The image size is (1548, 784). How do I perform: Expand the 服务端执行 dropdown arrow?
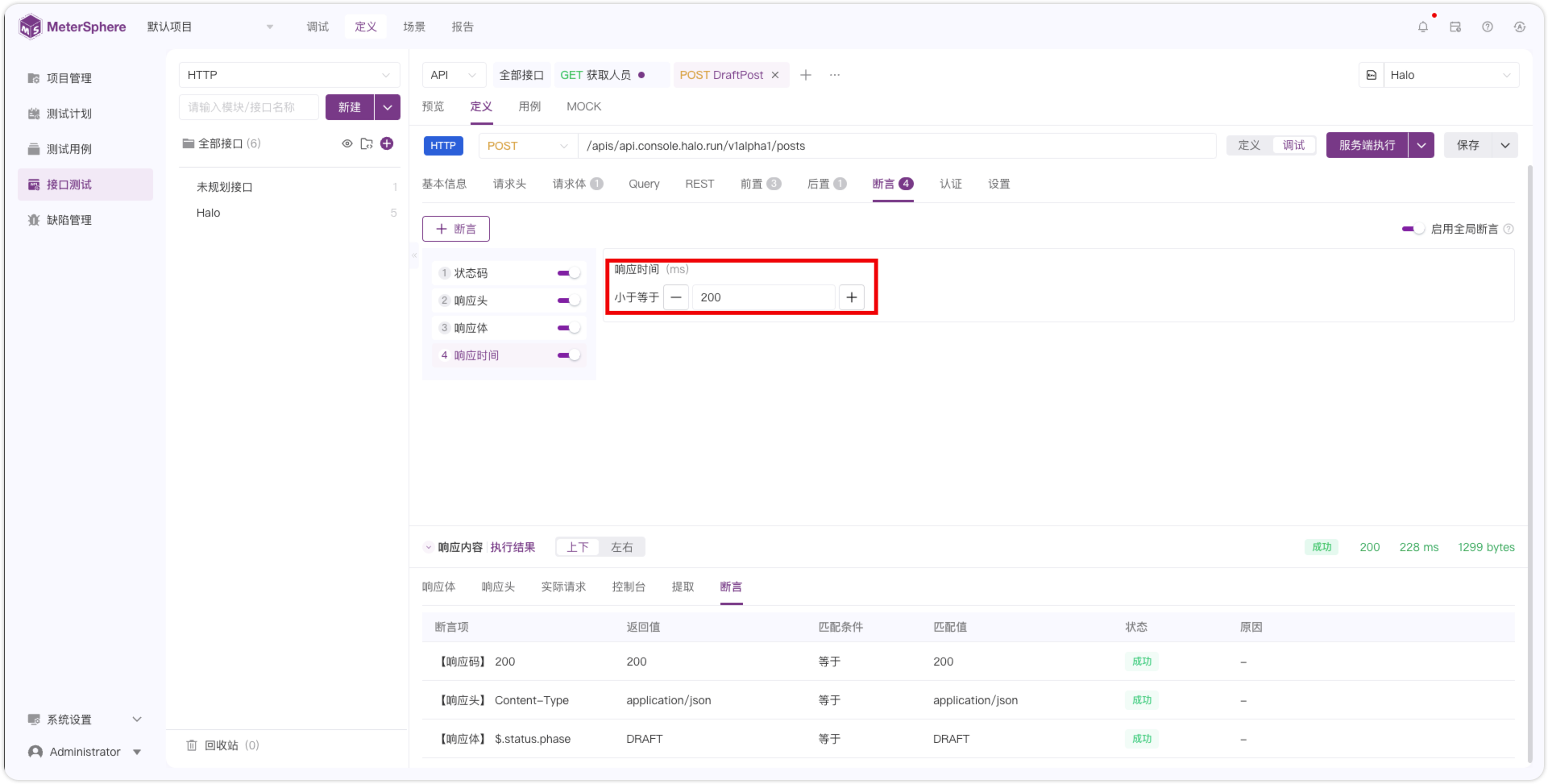tap(1421, 145)
